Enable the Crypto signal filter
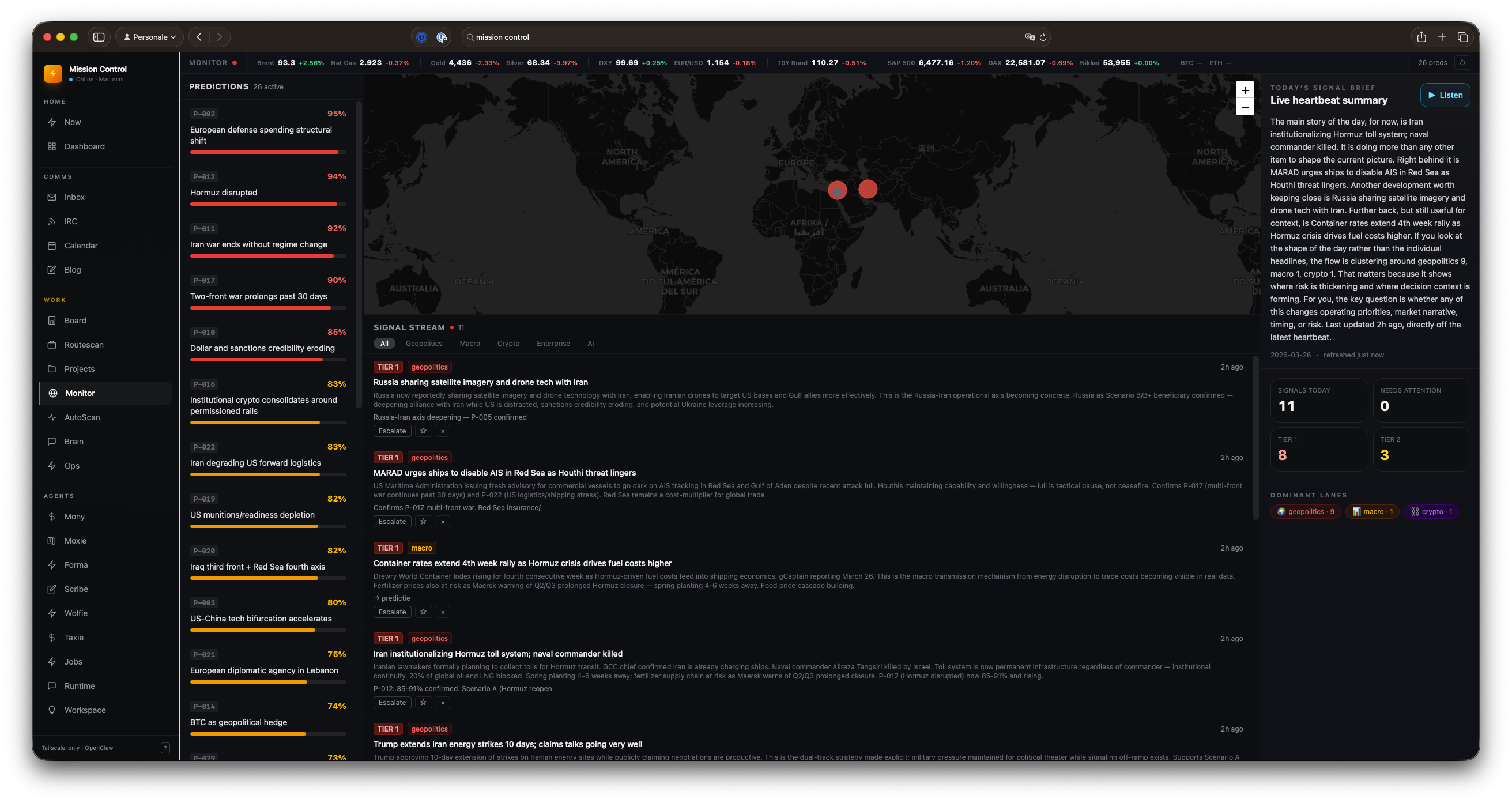This screenshot has height=803, width=1512. click(508, 343)
